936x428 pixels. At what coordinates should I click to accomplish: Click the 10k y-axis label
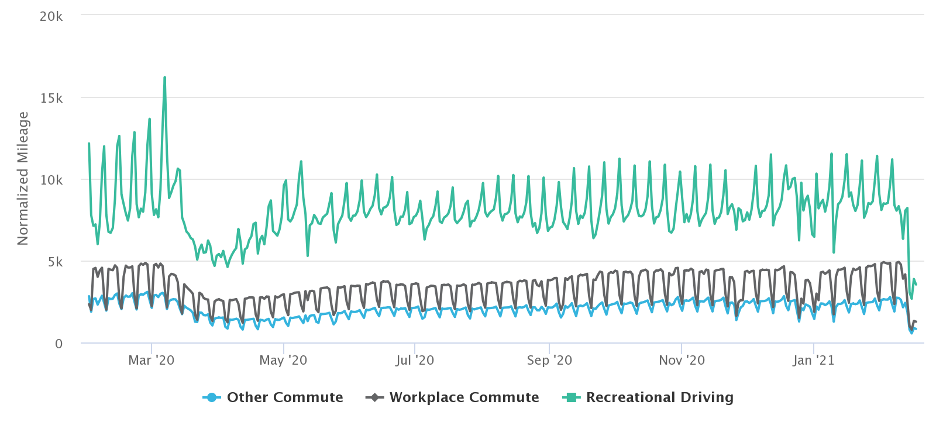[x=51, y=180]
